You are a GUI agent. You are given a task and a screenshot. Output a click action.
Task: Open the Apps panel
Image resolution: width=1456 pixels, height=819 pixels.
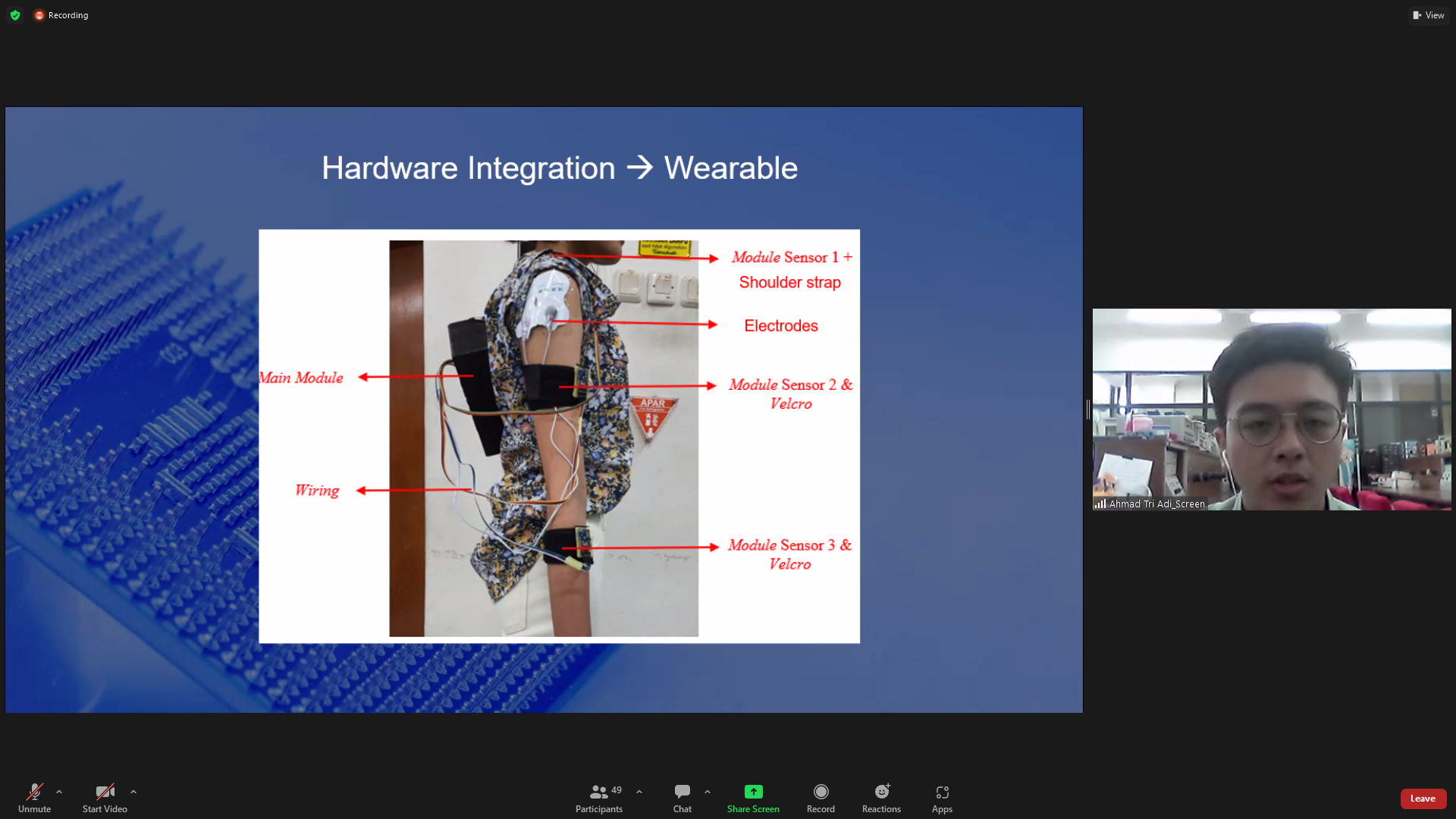942,798
